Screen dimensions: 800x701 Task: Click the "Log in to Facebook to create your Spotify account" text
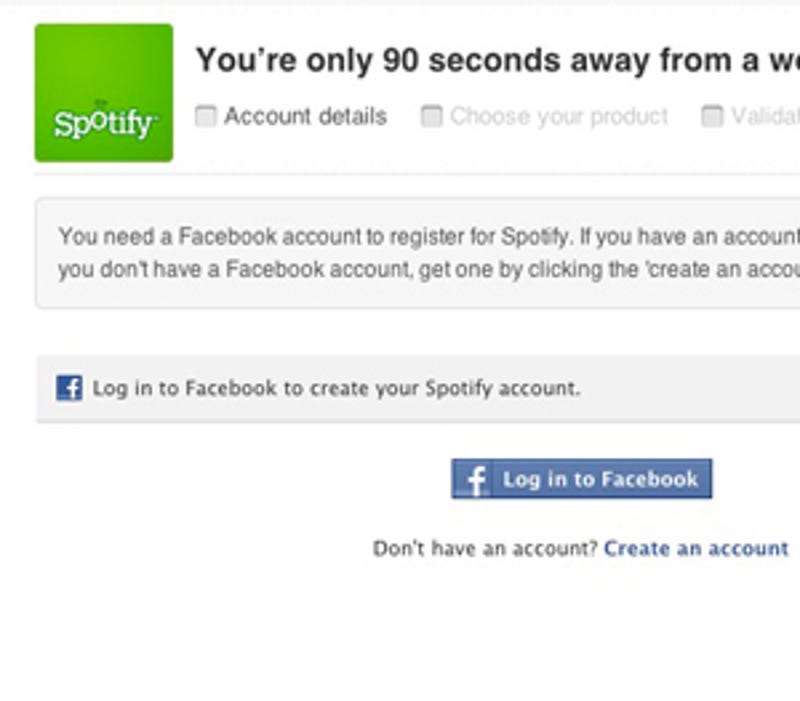(336, 389)
